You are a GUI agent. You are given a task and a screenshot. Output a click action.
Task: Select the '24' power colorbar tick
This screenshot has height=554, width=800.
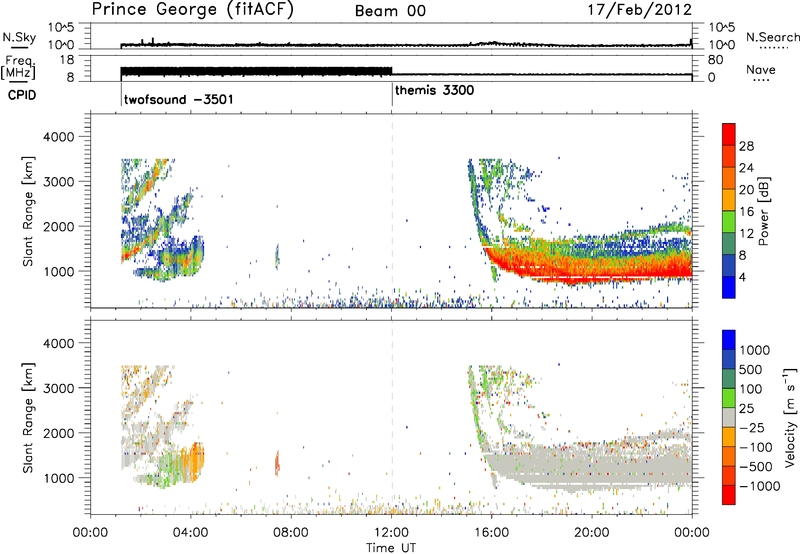(746, 168)
